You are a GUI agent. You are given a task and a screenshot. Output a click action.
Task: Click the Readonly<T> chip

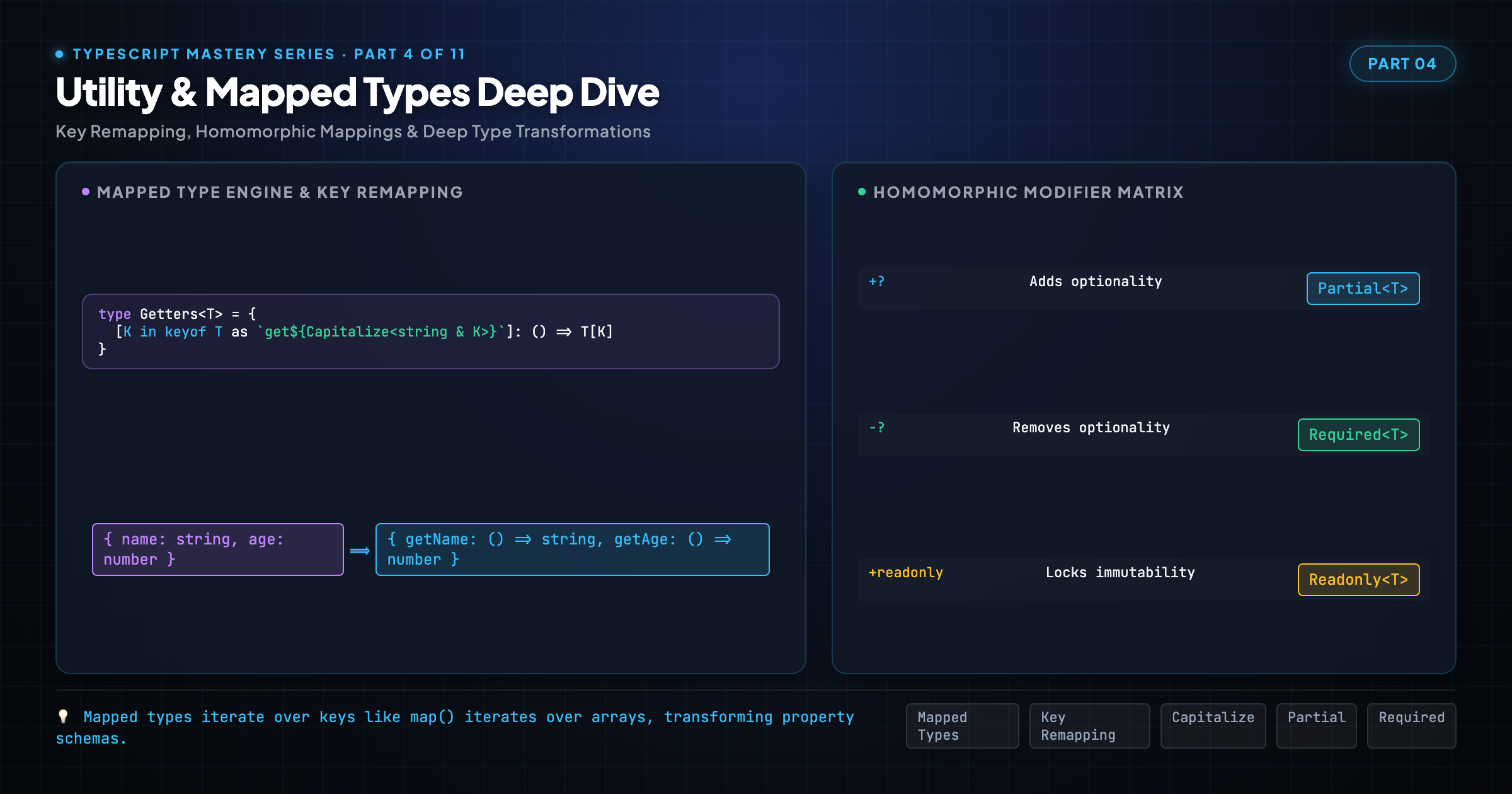(1358, 580)
